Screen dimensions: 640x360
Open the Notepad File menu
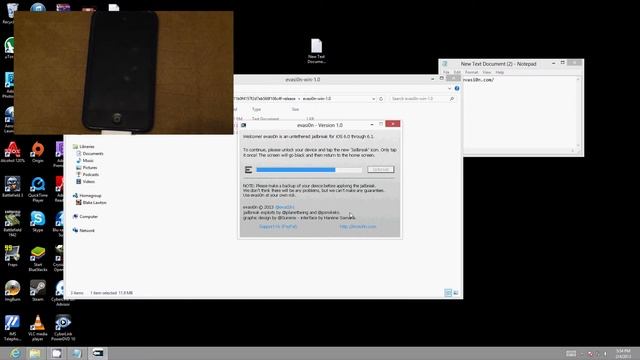click(x=446, y=72)
